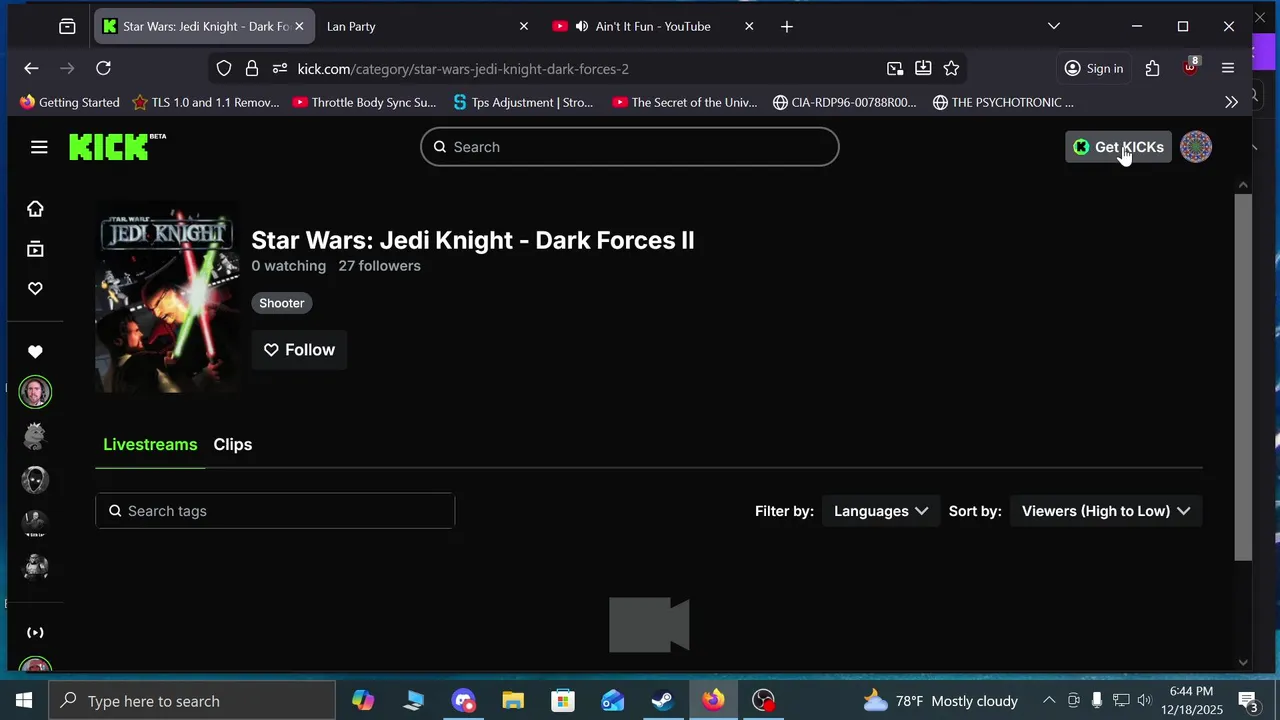The height and width of the screenshot is (720, 1280).
Task: Open The Secret of the Univ... bookmark
Action: pyautogui.click(x=685, y=102)
